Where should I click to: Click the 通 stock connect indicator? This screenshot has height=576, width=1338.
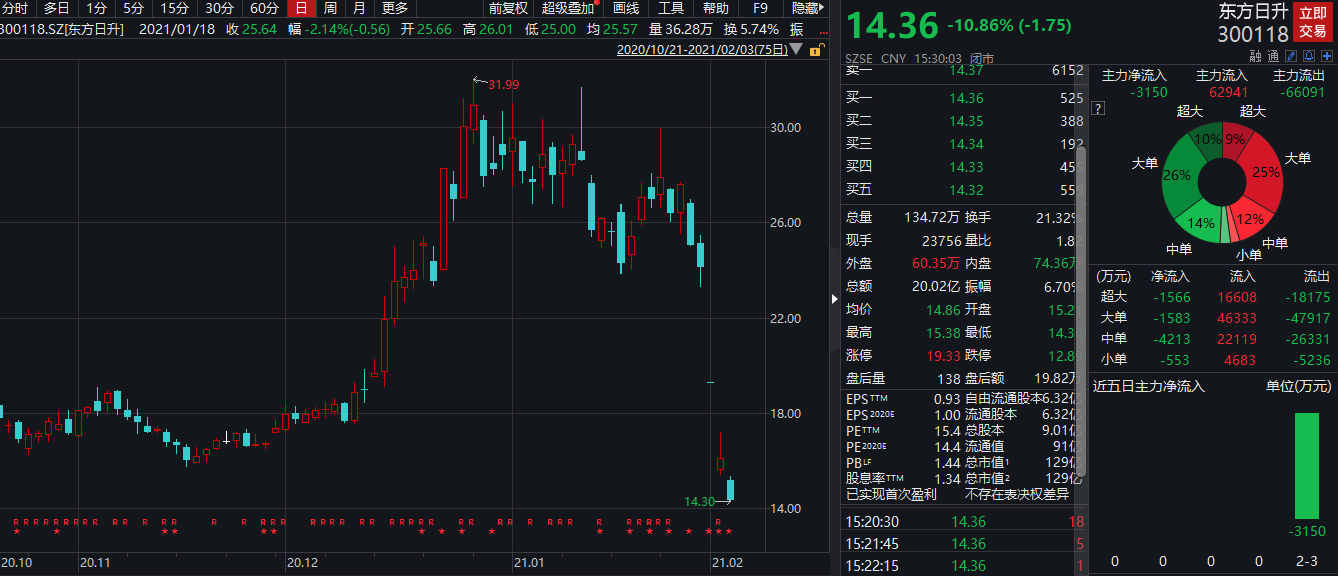1272,57
